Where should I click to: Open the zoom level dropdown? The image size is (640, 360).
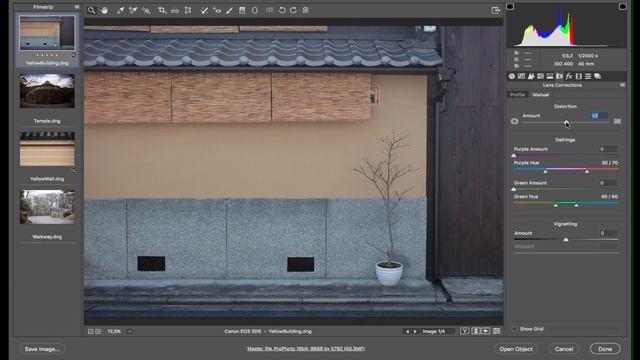tap(129, 331)
